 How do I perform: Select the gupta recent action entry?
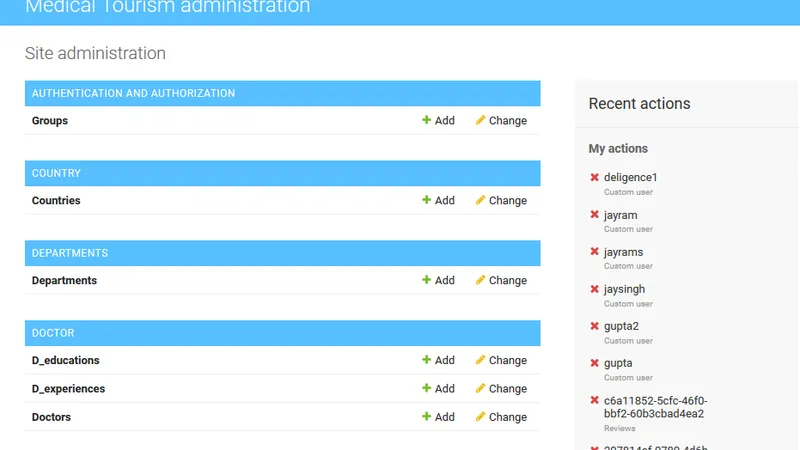(x=618, y=363)
